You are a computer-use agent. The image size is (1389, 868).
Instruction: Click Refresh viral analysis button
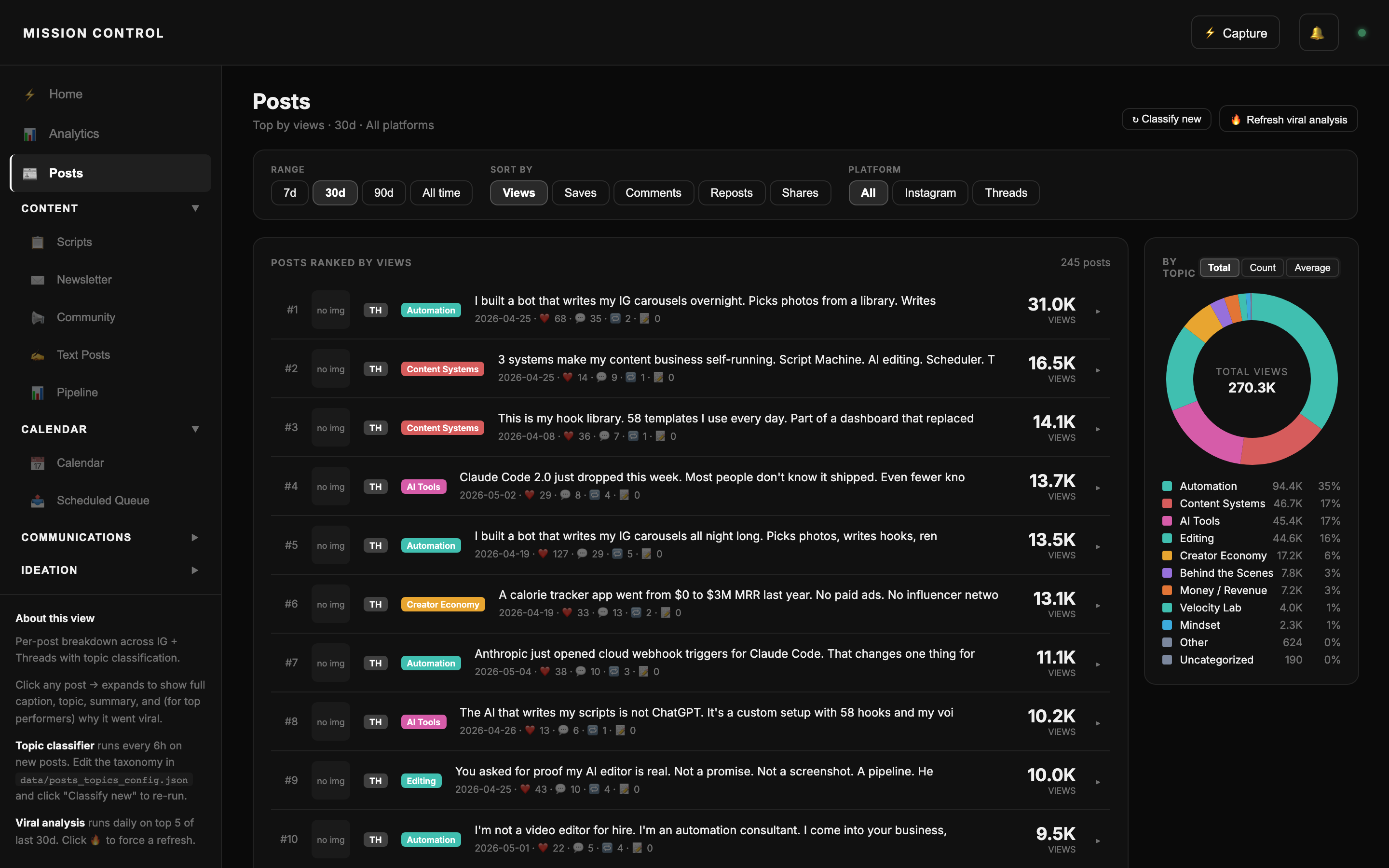1288,119
